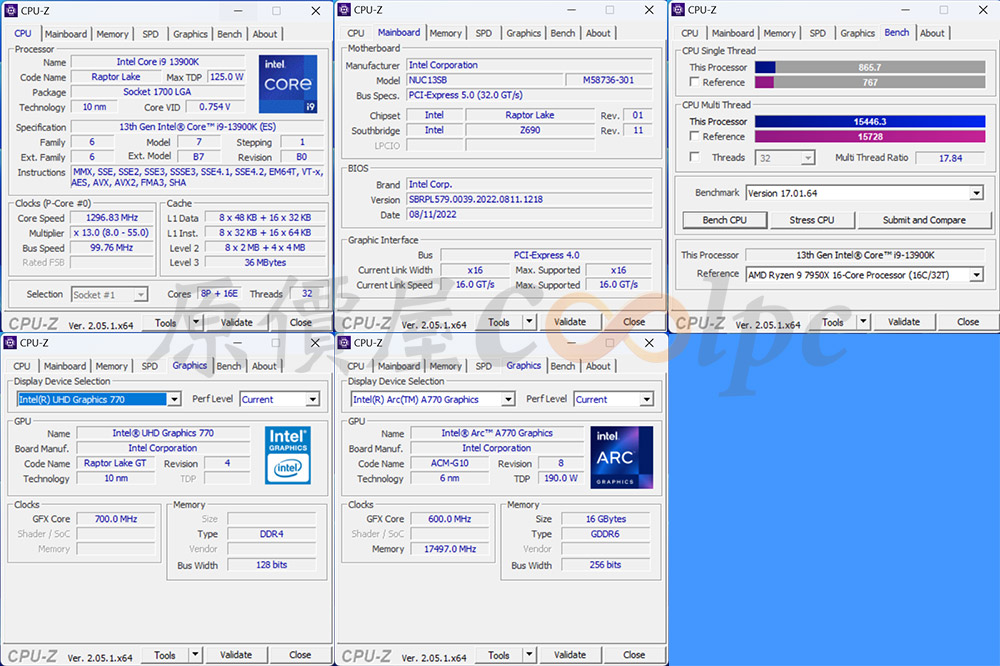Click the Intel Arc Graphics logo
This screenshot has height=666, width=1000.
(622, 457)
